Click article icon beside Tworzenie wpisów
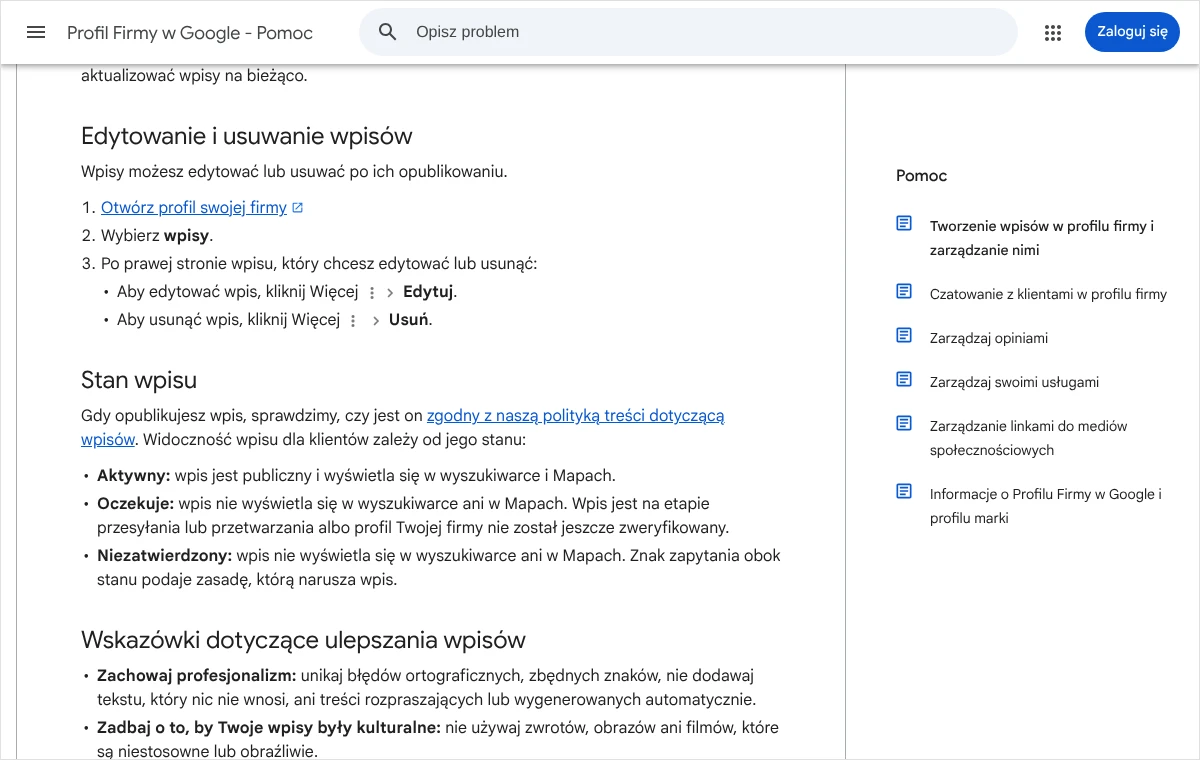The width and height of the screenshot is (1200, 760). 904,224
